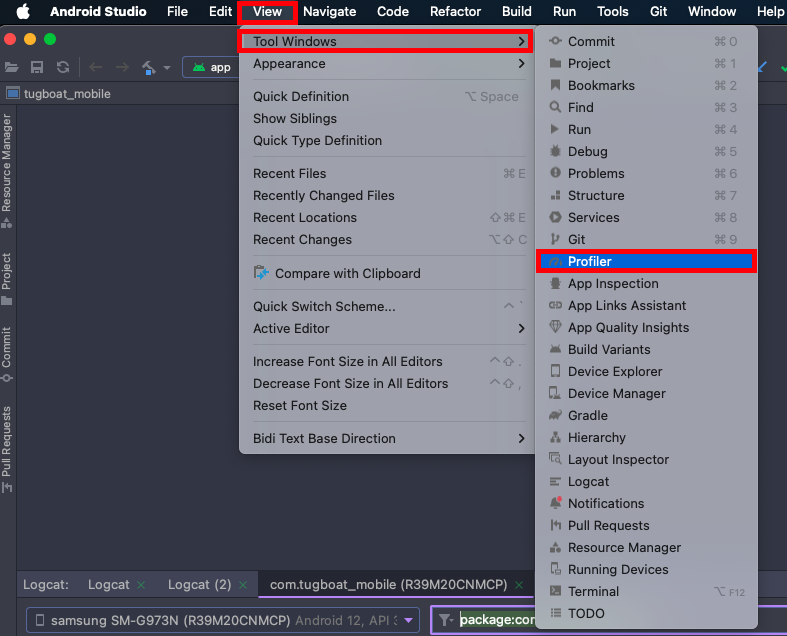The height and width of the screenshot is (636, 787).
Task: Select Reset Font Size
Action: (x=386, y=406)
